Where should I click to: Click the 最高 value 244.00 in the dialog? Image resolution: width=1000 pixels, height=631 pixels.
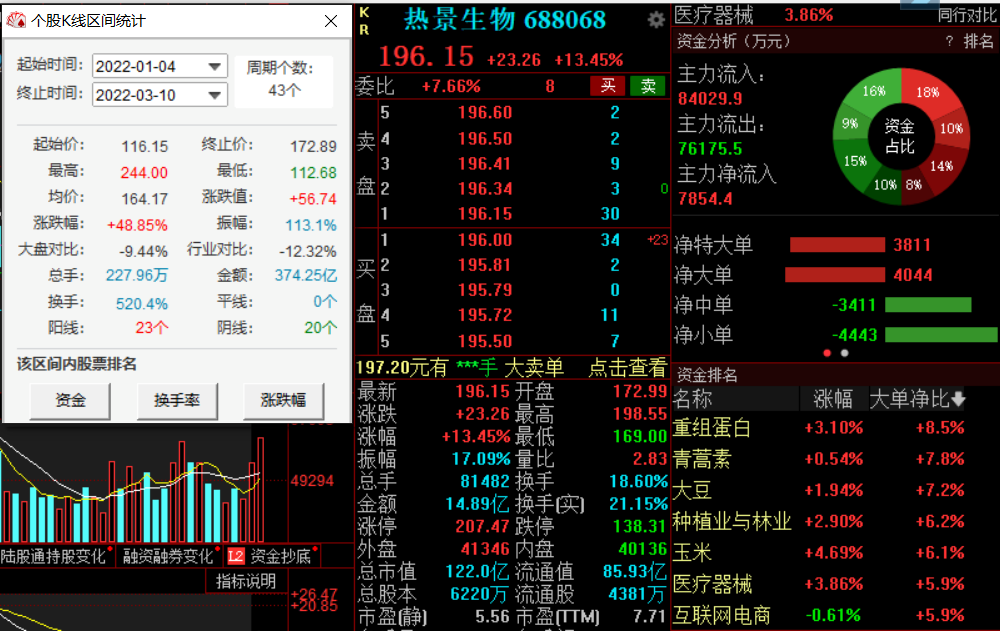[x=144, y=173]
